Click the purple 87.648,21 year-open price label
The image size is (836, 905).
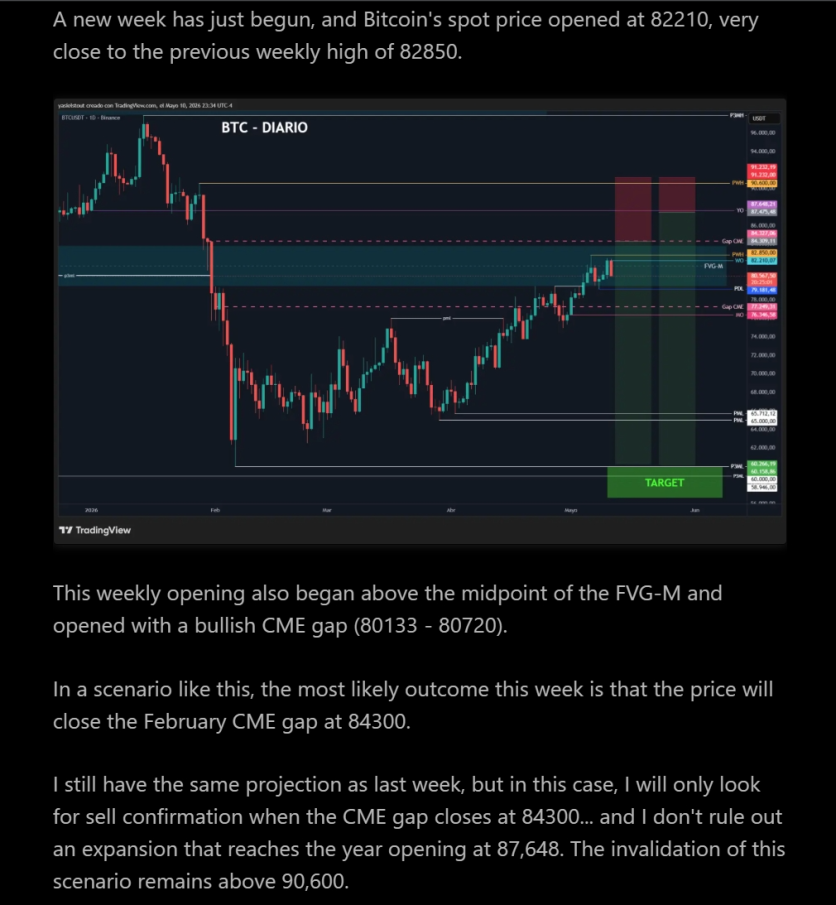pyautogui.click(x=763, y=204)
